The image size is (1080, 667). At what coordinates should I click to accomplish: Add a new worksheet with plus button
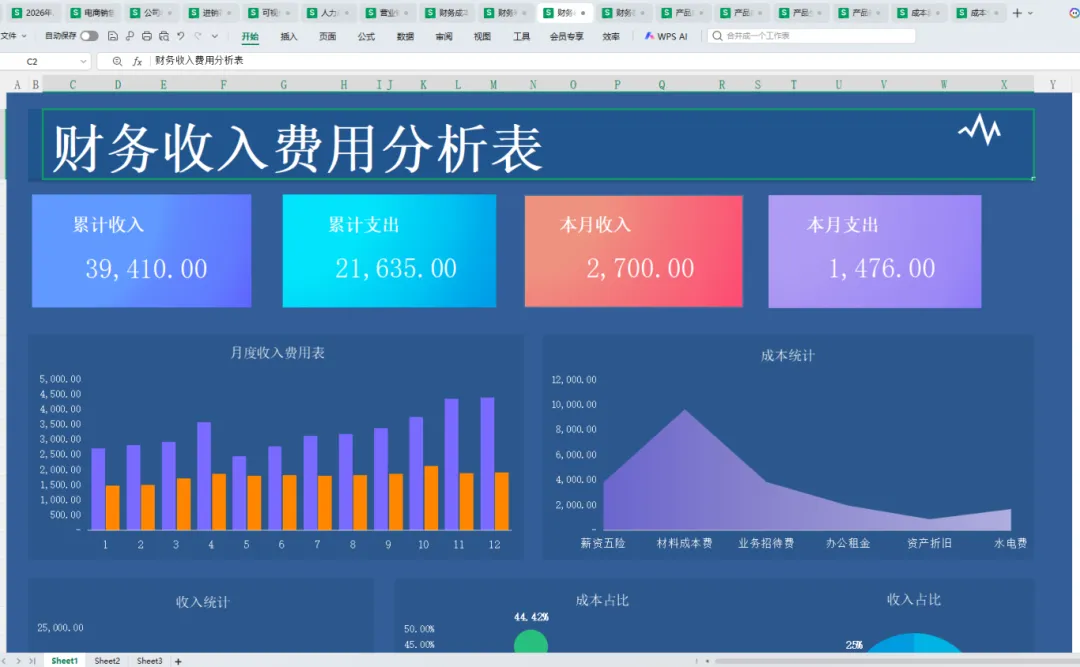(178, 661)
